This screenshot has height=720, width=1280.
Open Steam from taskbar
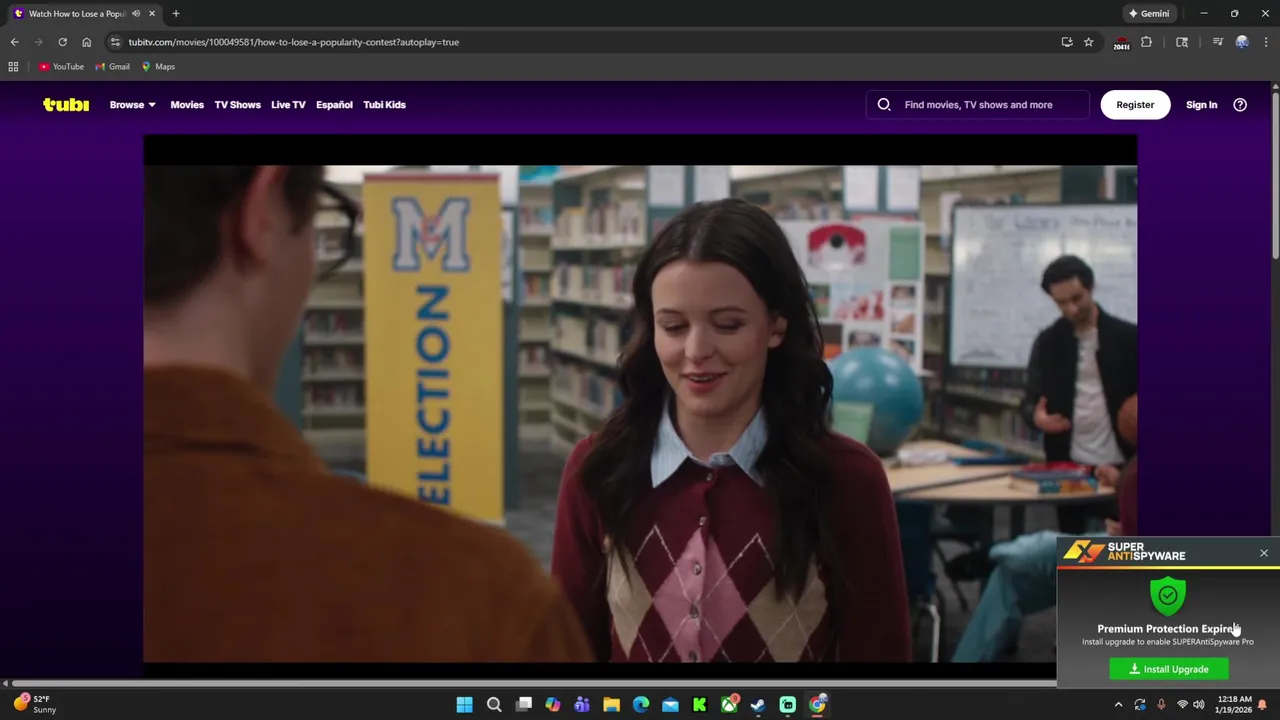pos(759,705)
